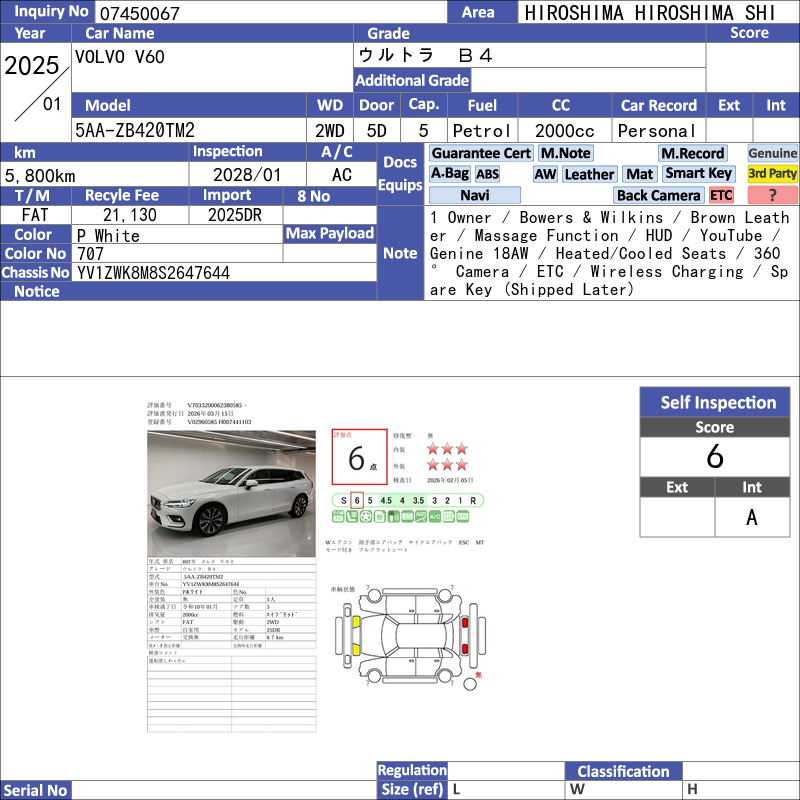Click the recycle fee 21,130
The image size is (800, 800).
pyautogui.click(x=130, y=215)
